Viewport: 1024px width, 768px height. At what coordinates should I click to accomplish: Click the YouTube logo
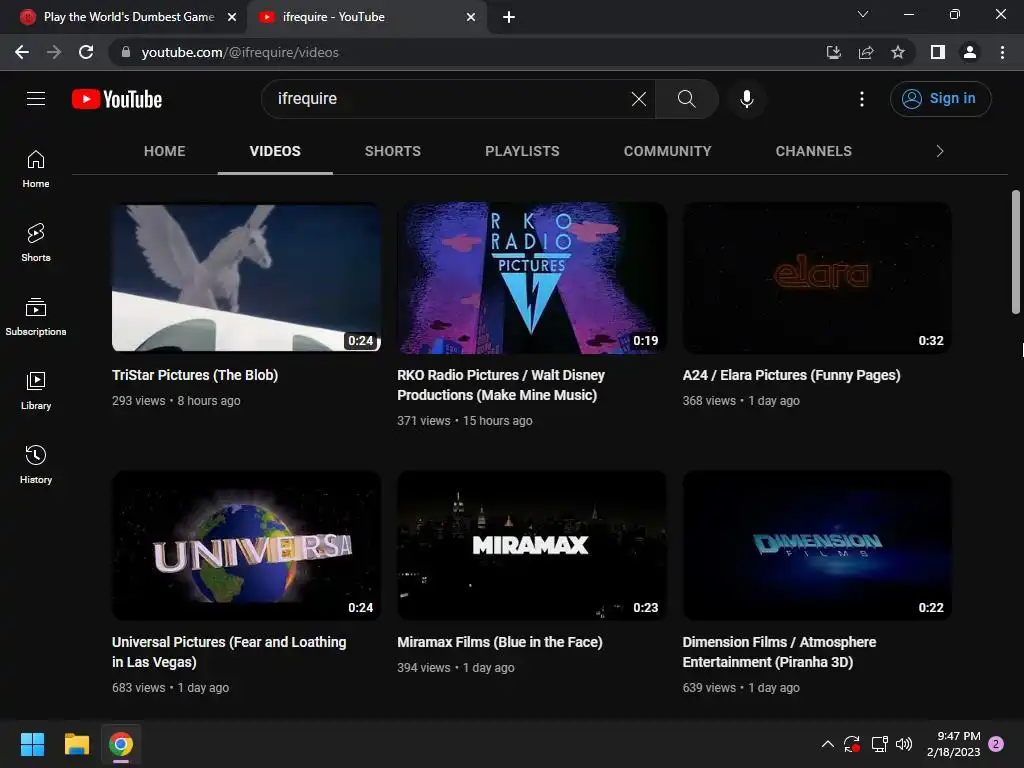(117, 99)
